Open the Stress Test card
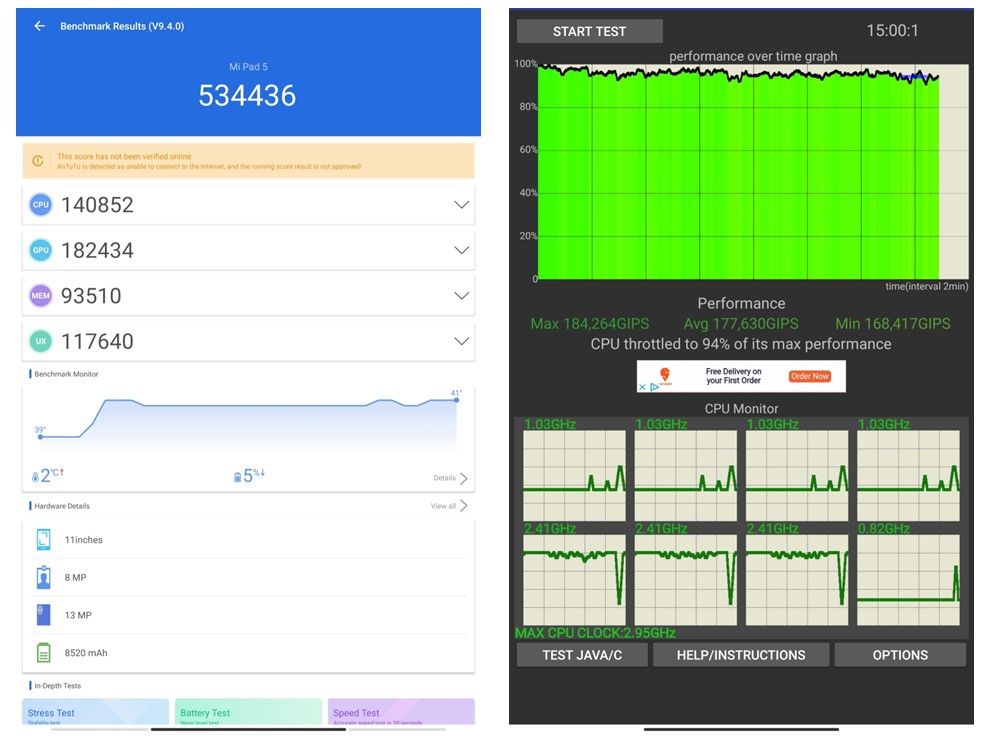Viewport: 990px width, 743px height. point(95,711)
